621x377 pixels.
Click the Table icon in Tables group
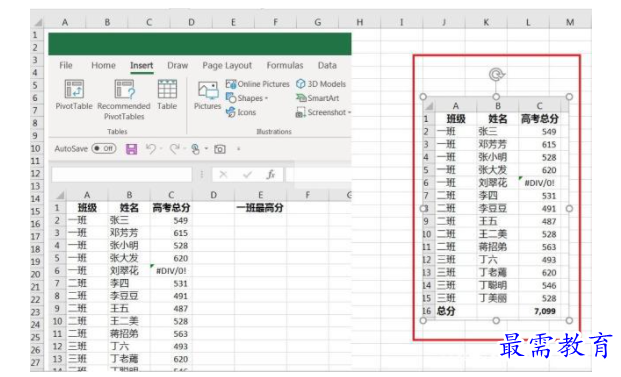tap(167, 89)
